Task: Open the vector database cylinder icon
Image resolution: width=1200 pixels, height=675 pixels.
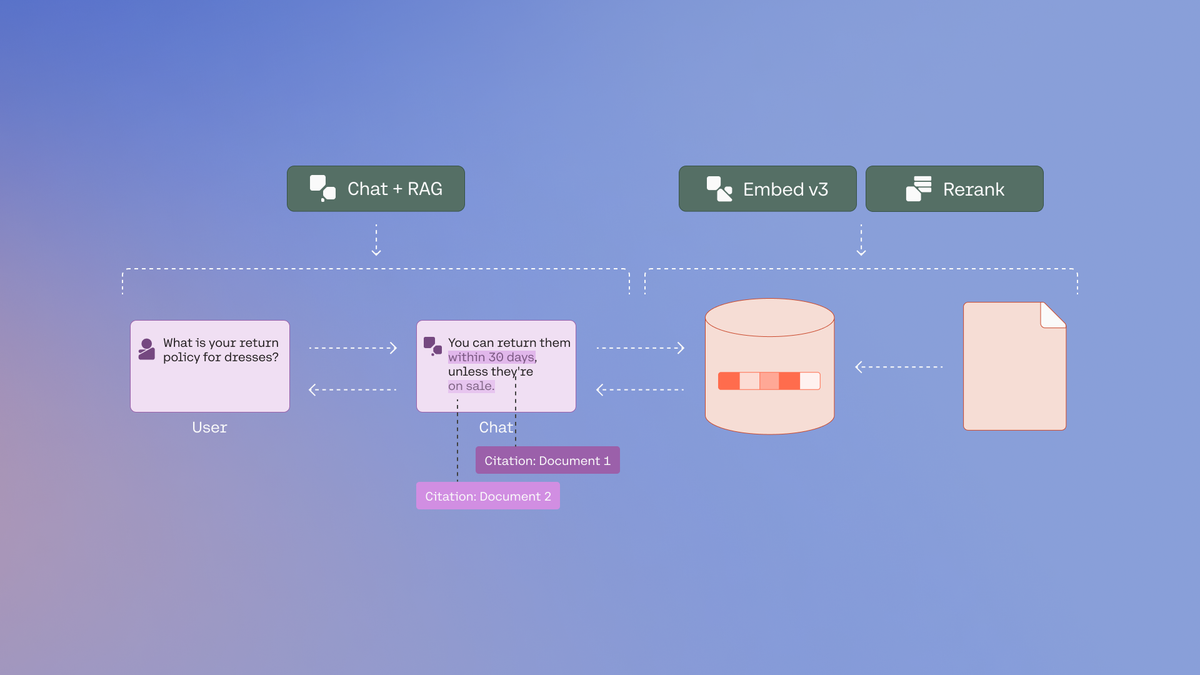Action: (x=770, y=365)
